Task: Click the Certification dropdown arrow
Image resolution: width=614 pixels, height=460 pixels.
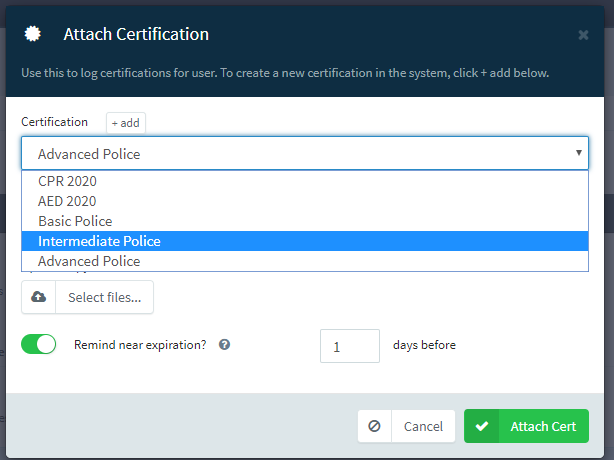Action: [578, 154]
